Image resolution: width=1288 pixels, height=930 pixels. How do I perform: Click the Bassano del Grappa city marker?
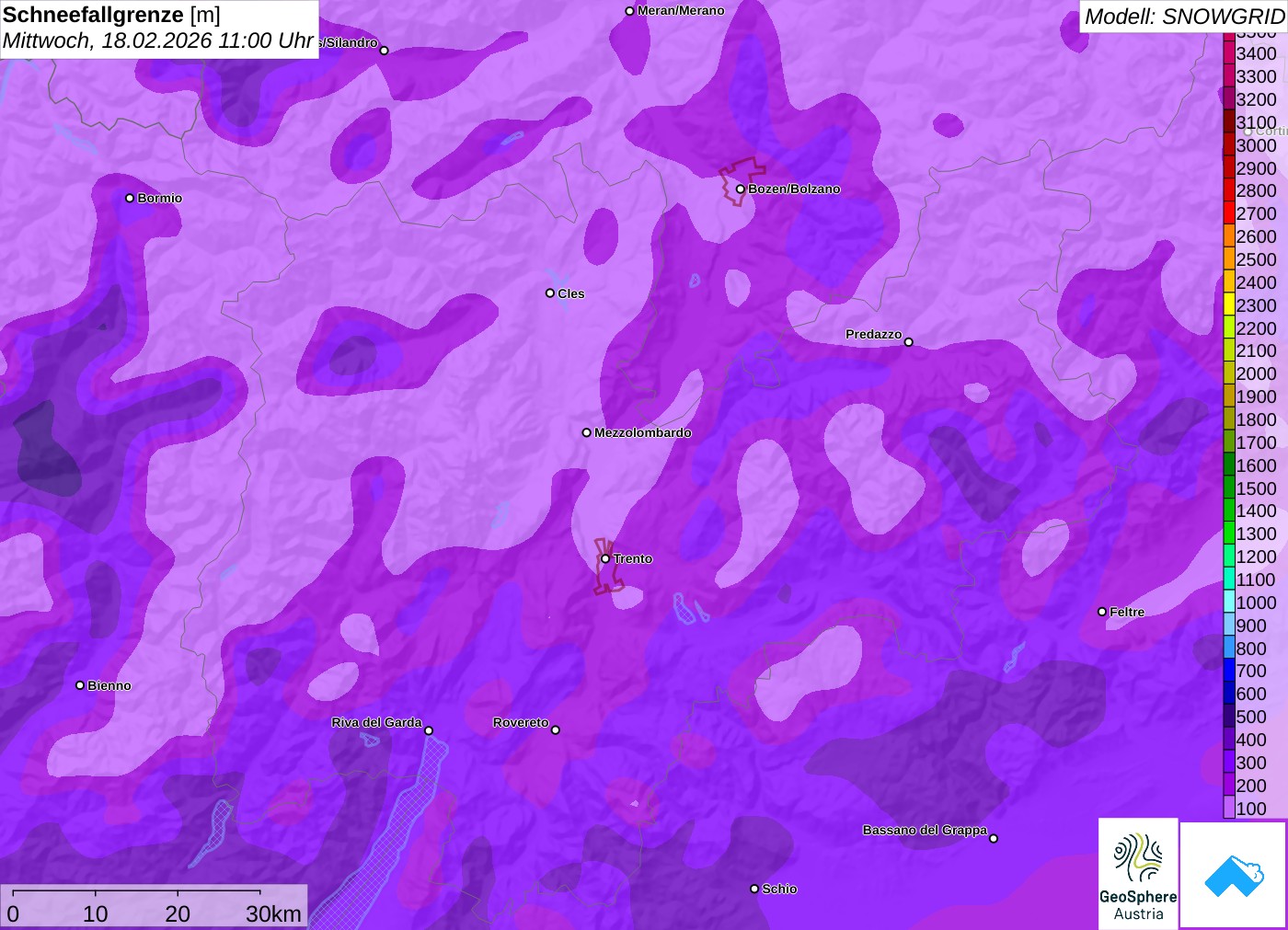pyautogui.click(x=994, y=838)
